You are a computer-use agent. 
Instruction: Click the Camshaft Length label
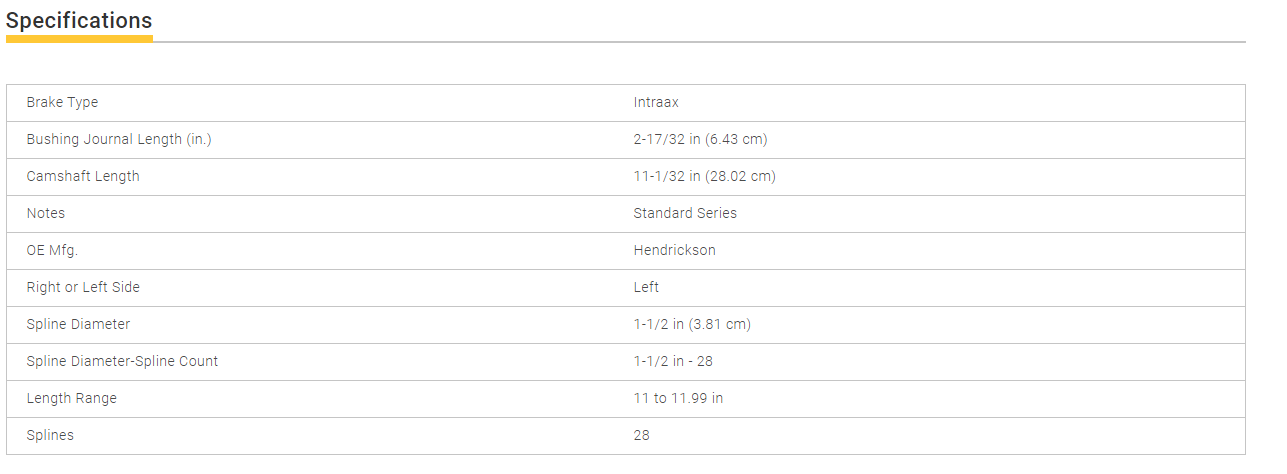point(83,176)
